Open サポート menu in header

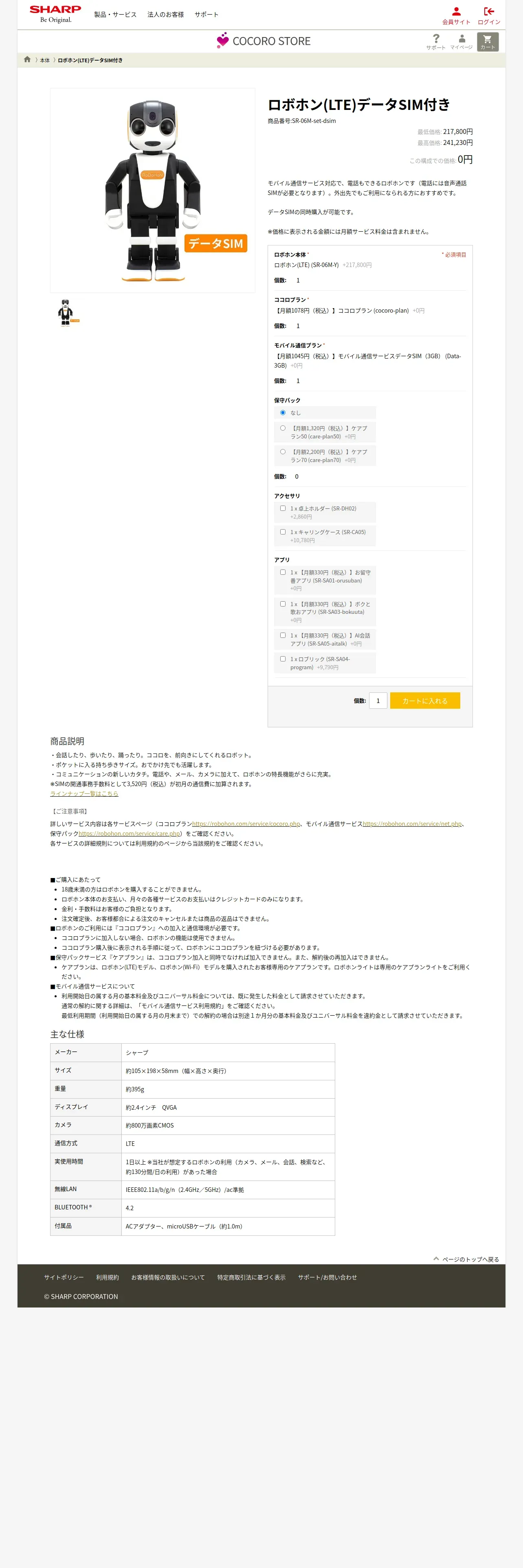[x=207, y=15]
